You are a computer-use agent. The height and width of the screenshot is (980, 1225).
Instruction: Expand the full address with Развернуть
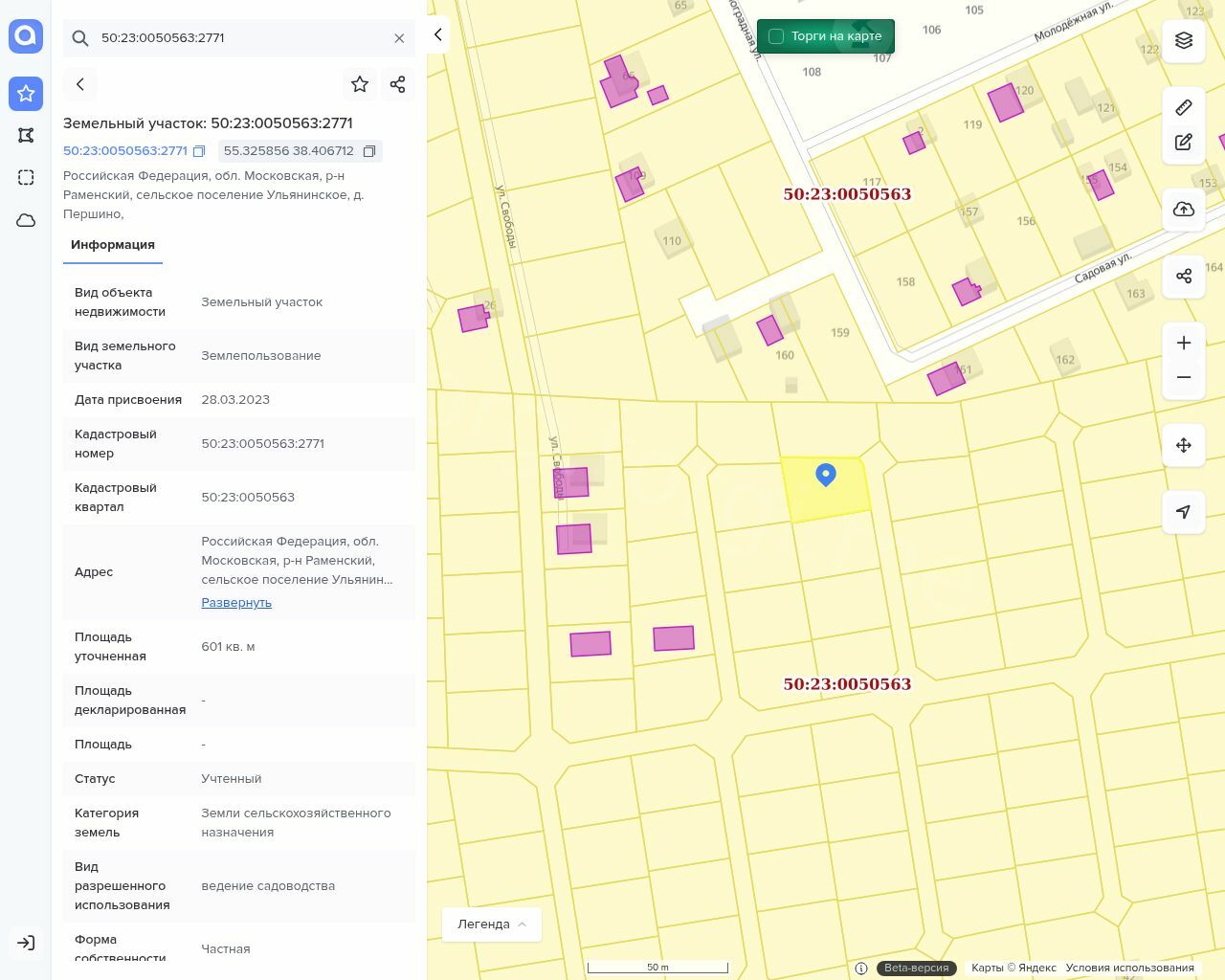[x=236, y=603]
